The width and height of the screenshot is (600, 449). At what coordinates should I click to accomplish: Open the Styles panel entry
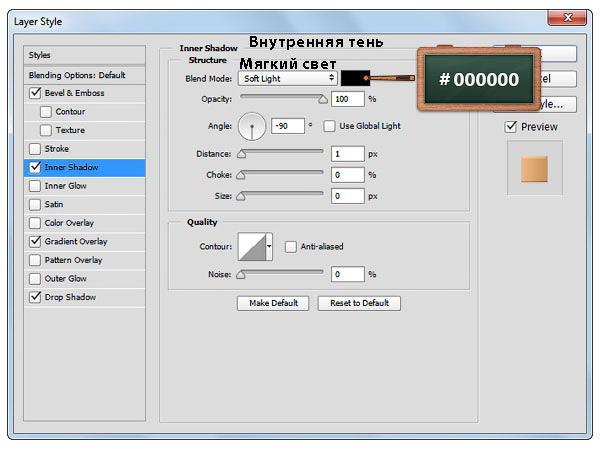[x=85, y=55]
